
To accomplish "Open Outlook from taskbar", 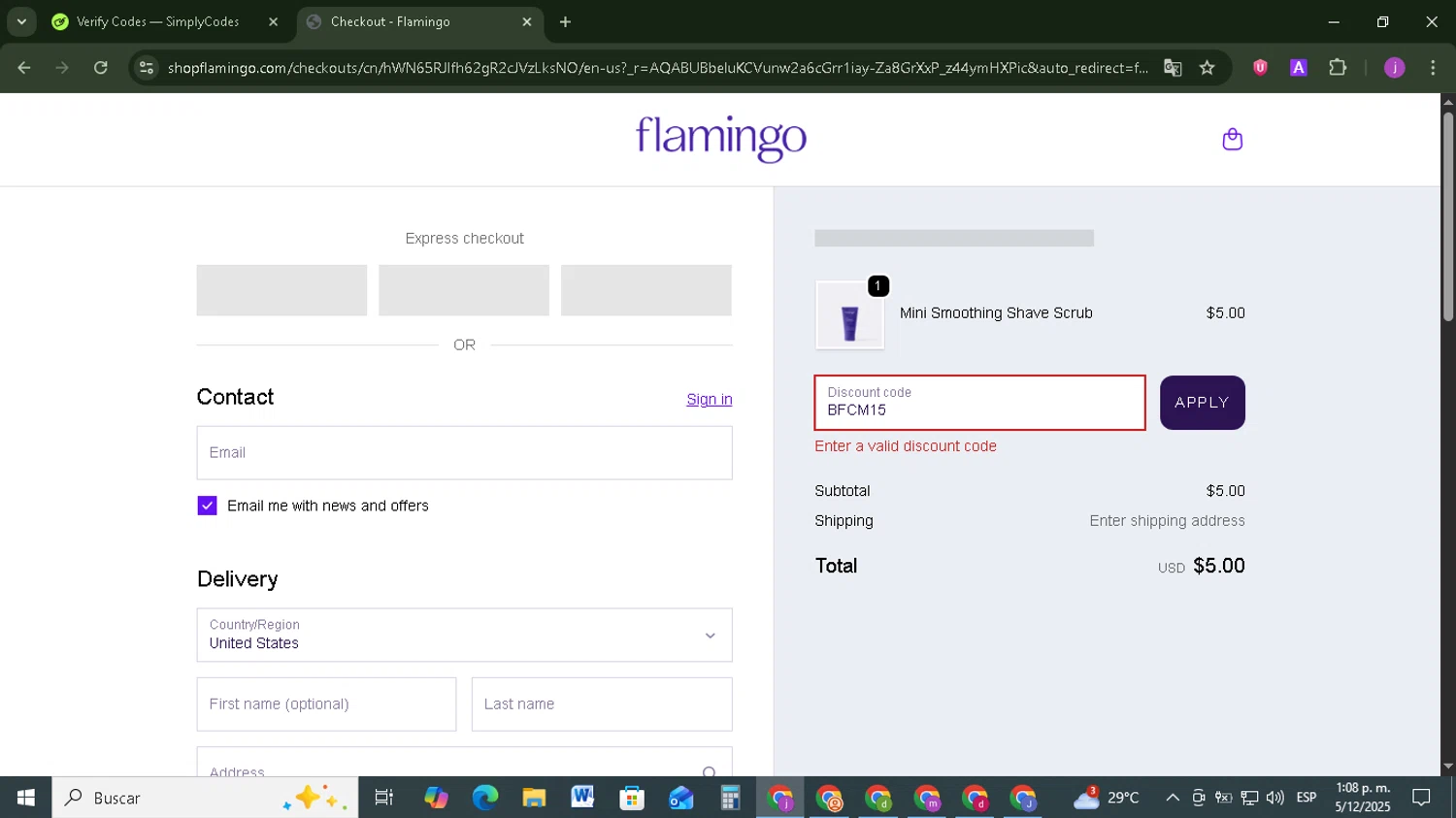I will pyautogui.click(x=680, y=798).
